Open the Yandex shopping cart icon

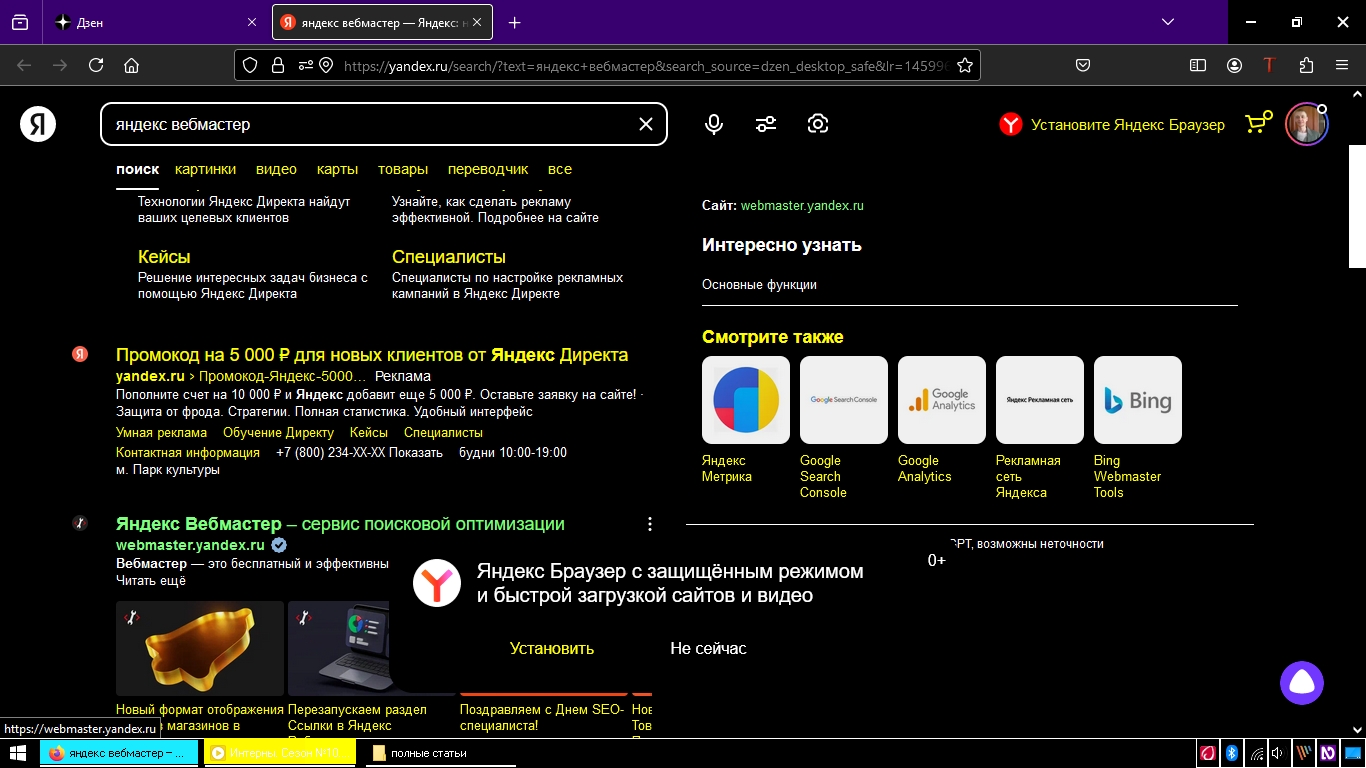(1258, 123)
